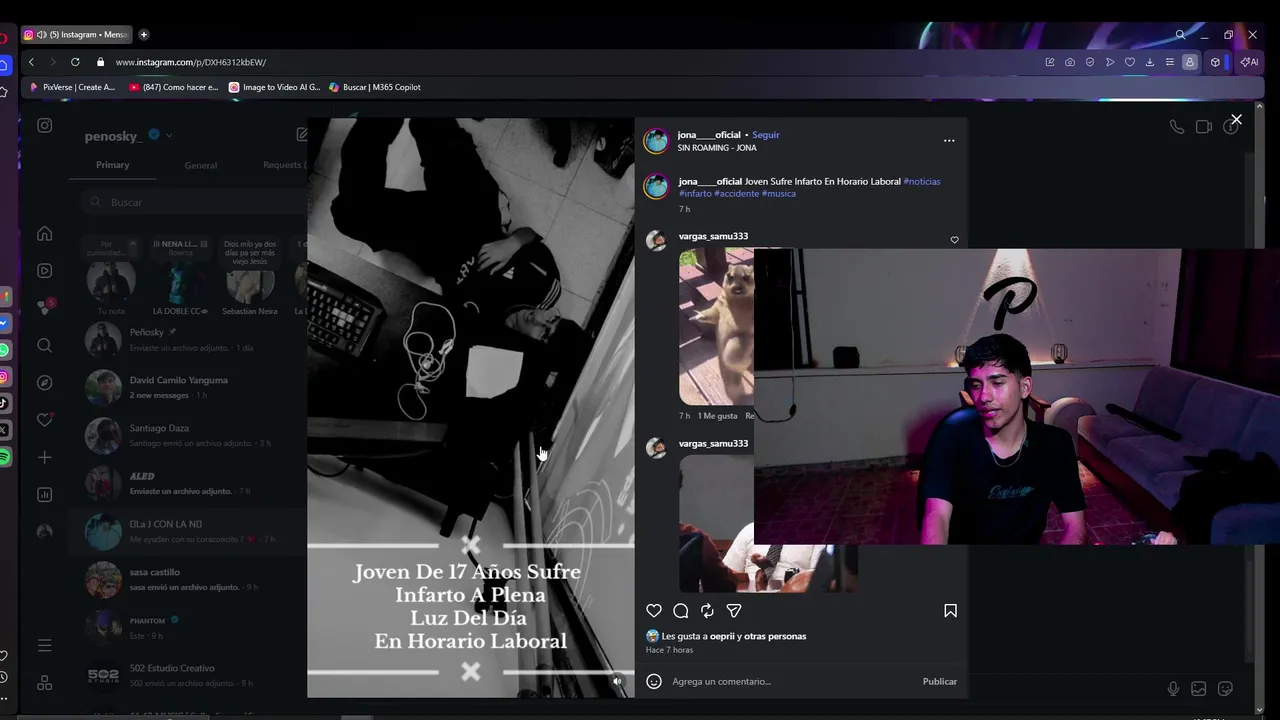Compose a new message with the pencil icon

(x=302, y=134)
